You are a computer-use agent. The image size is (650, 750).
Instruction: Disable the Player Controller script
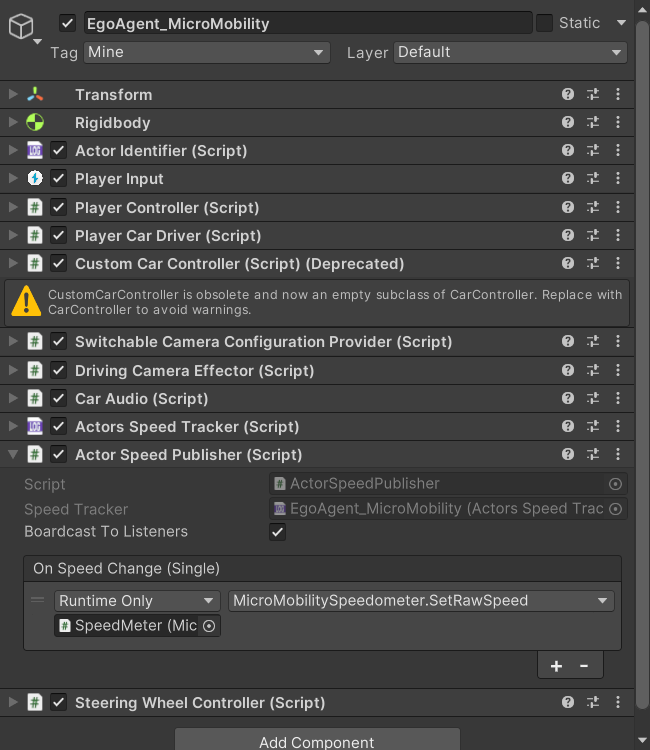58,207
